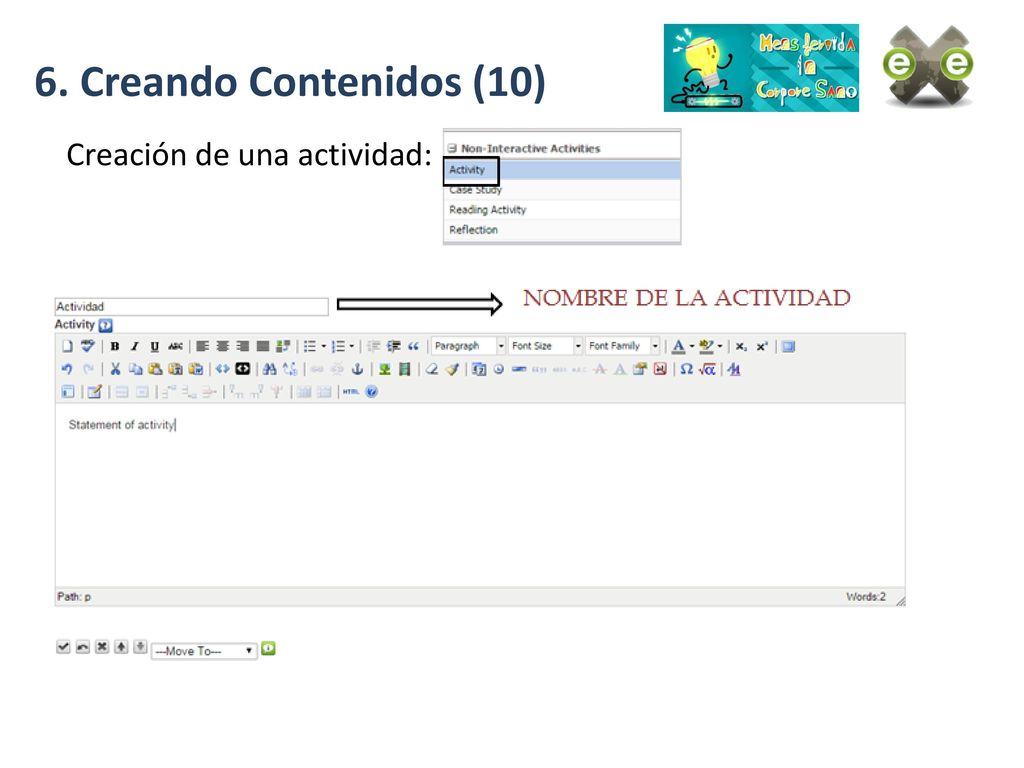Insert special character Omega
1024x768 pixels.
[686, 369]
